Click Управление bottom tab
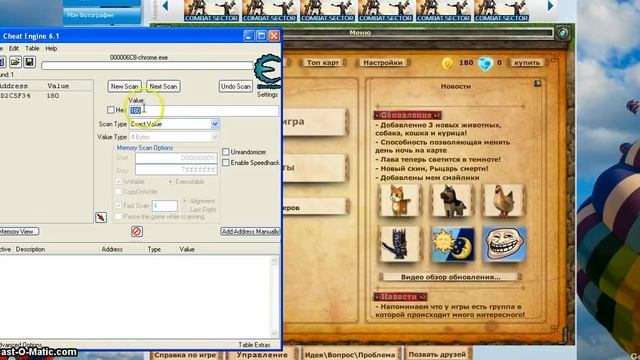The image size is (640, 360). pos(262,355)
